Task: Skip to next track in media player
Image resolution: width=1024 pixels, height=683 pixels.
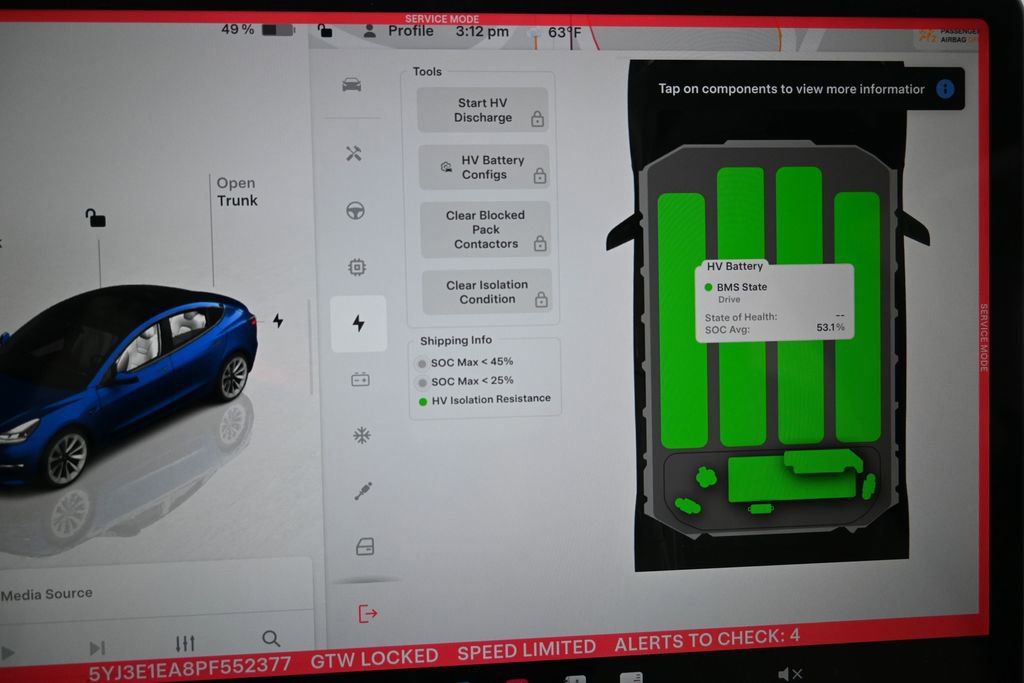Action: pyautogui.click(x=97, y=648)
